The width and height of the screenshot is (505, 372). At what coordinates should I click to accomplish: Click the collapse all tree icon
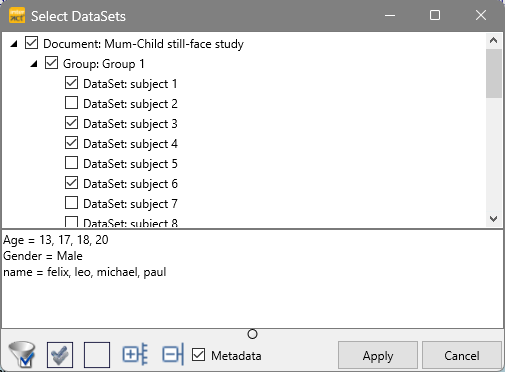click(x=173, y=354)
